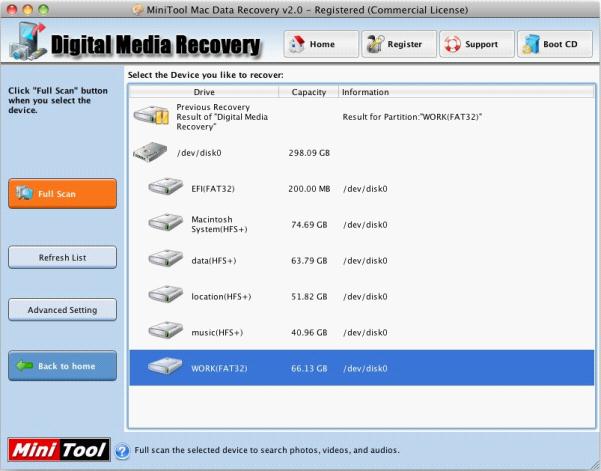Sort by the Capacity column header
601x471 pixels.
tap(309, 92)
